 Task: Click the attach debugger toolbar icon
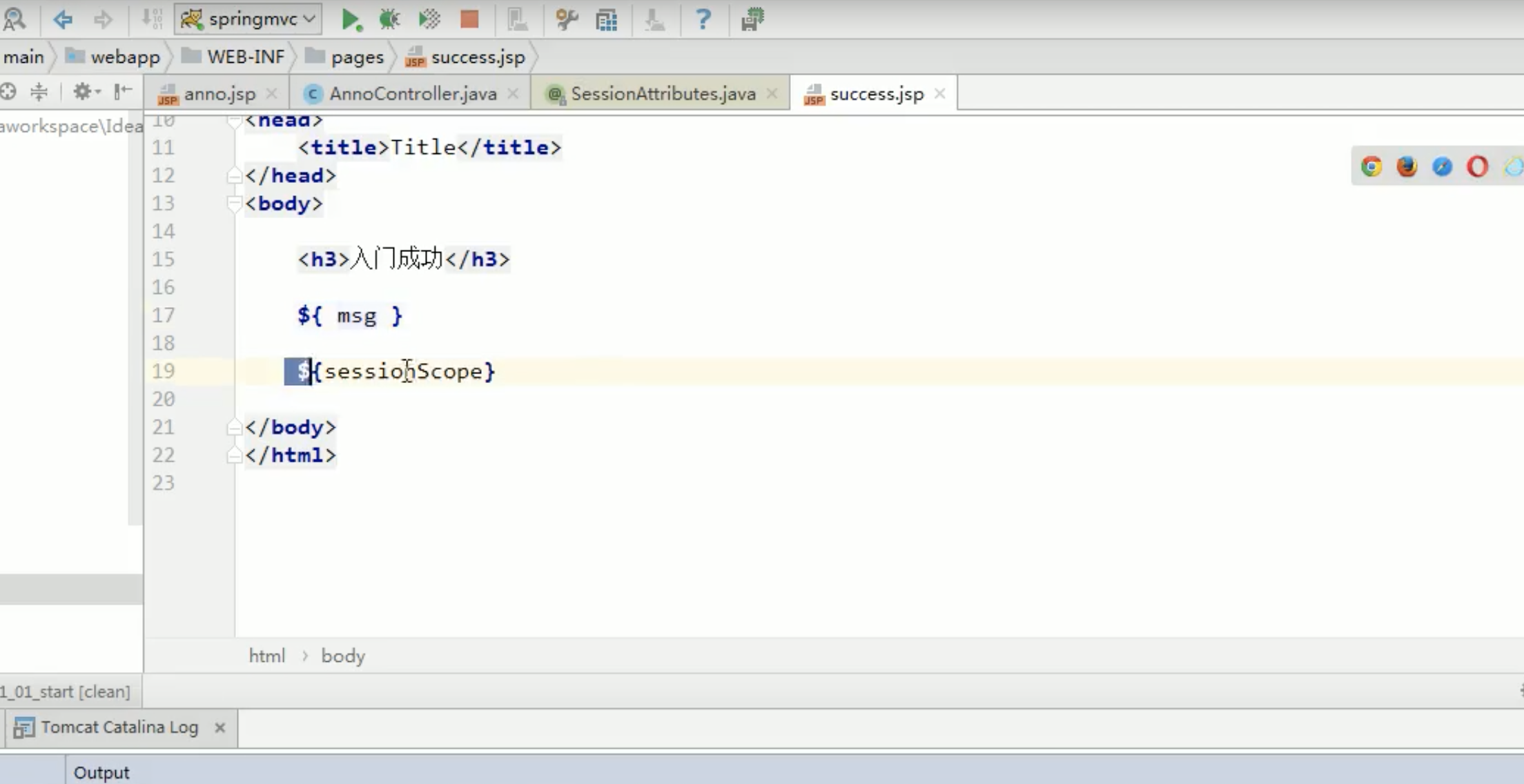(x=517, y=19)
